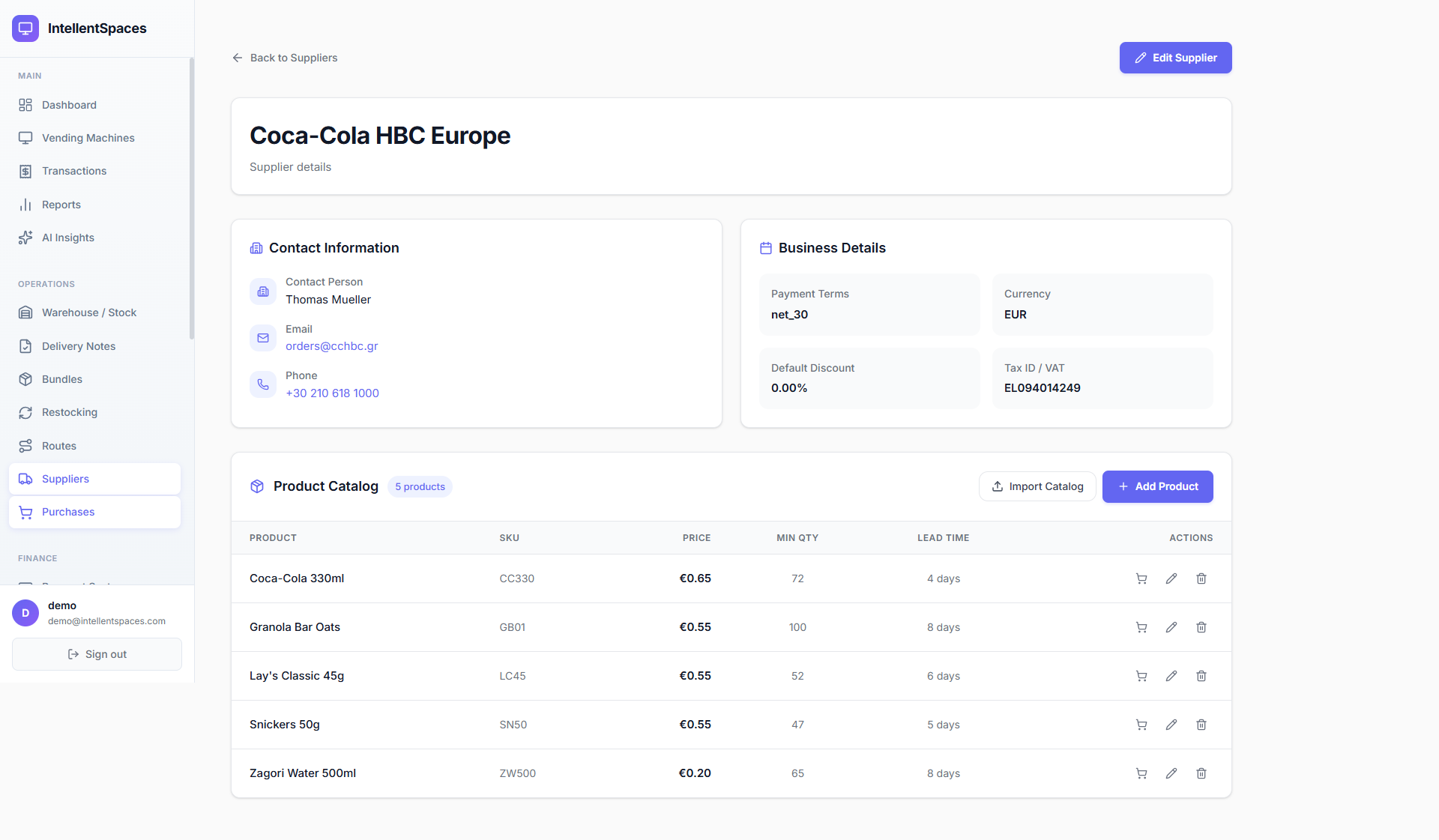This screenshot has width=1439, height=840.
Task: Click Edit Supplier button
Action: [1175, 58]
